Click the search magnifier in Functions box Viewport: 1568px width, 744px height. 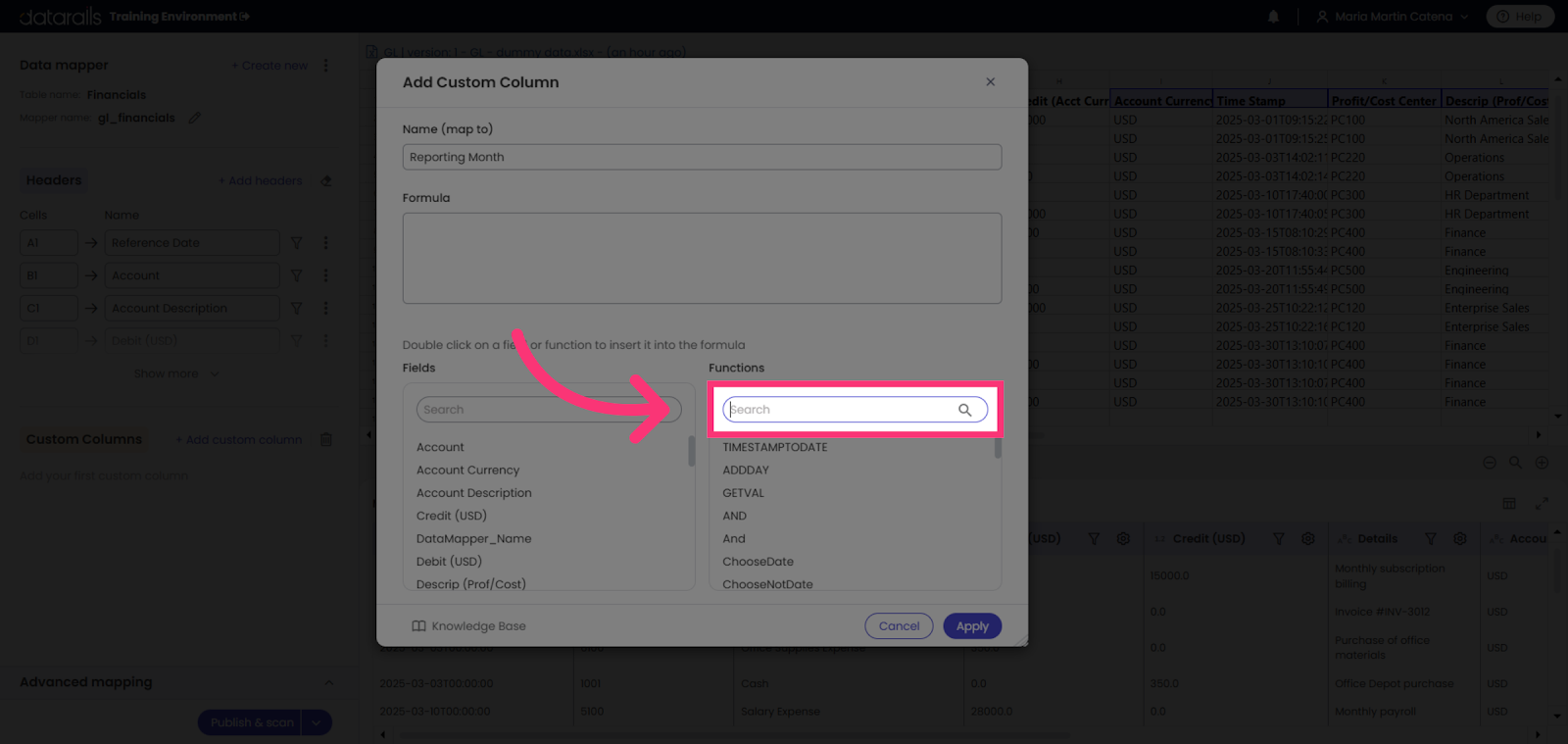pos(964,410)
